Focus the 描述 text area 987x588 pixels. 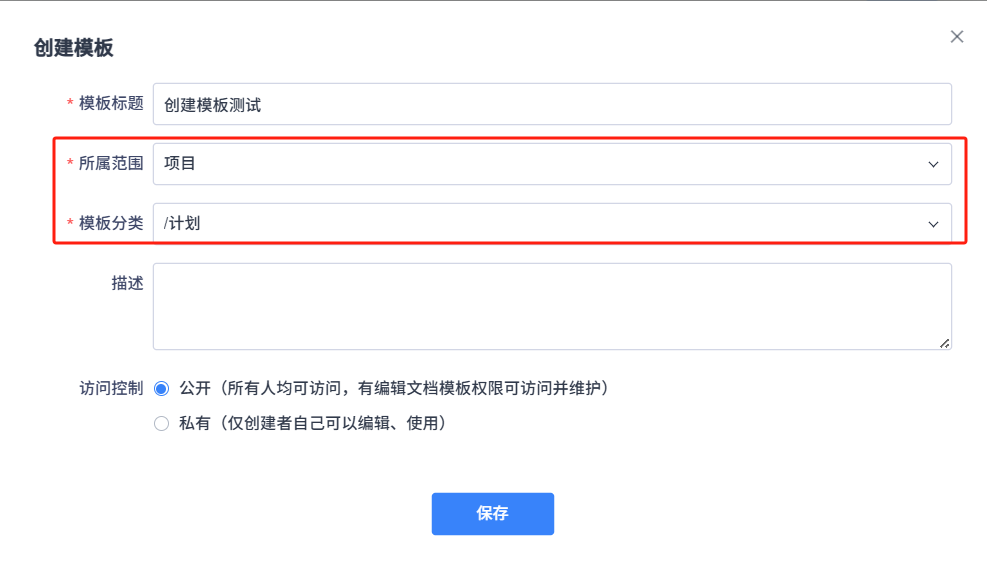tap(551, 306)
